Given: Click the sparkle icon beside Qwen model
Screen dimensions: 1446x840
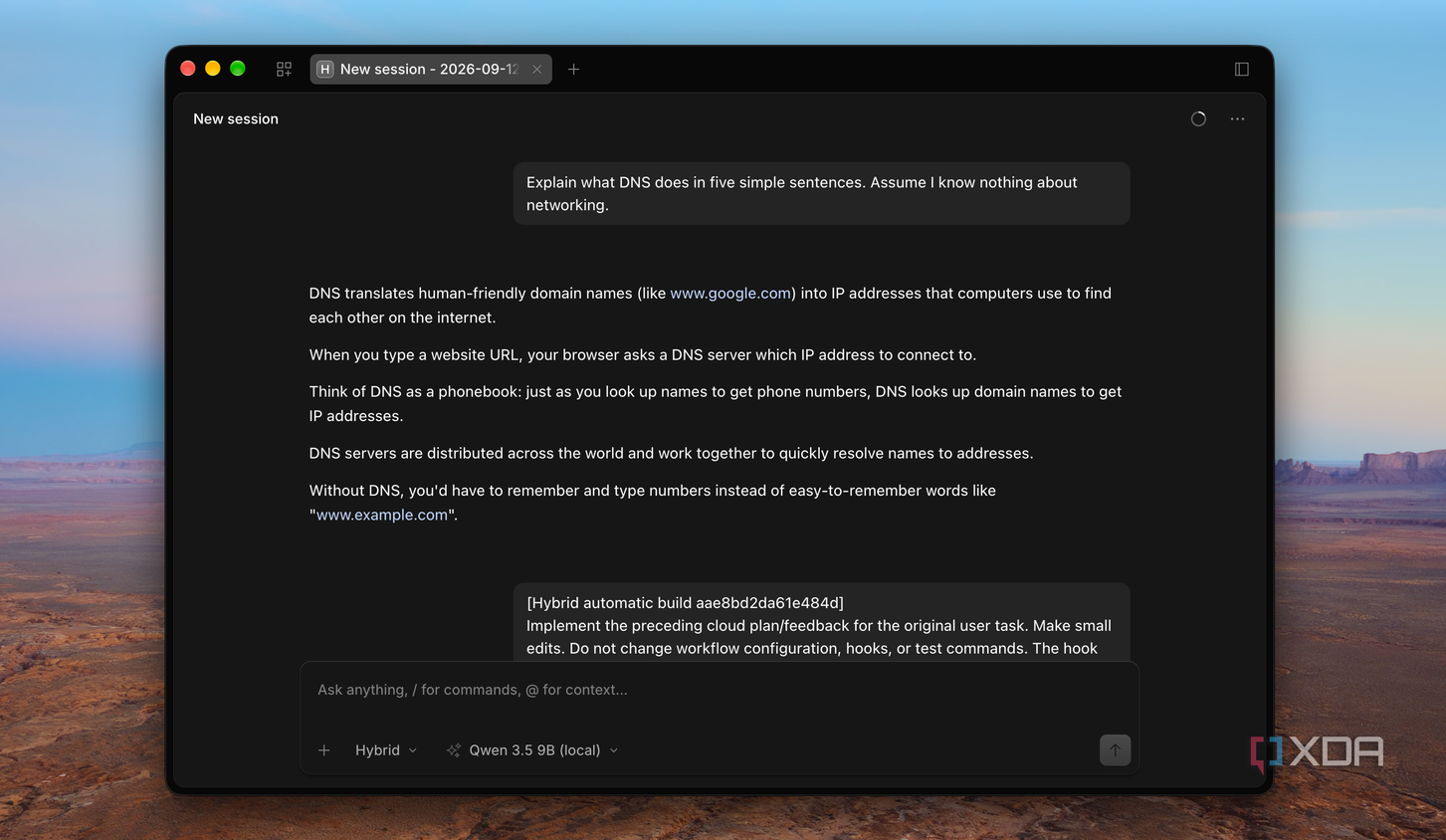Looking at the screenshot, I should click(x=453, y=750).
